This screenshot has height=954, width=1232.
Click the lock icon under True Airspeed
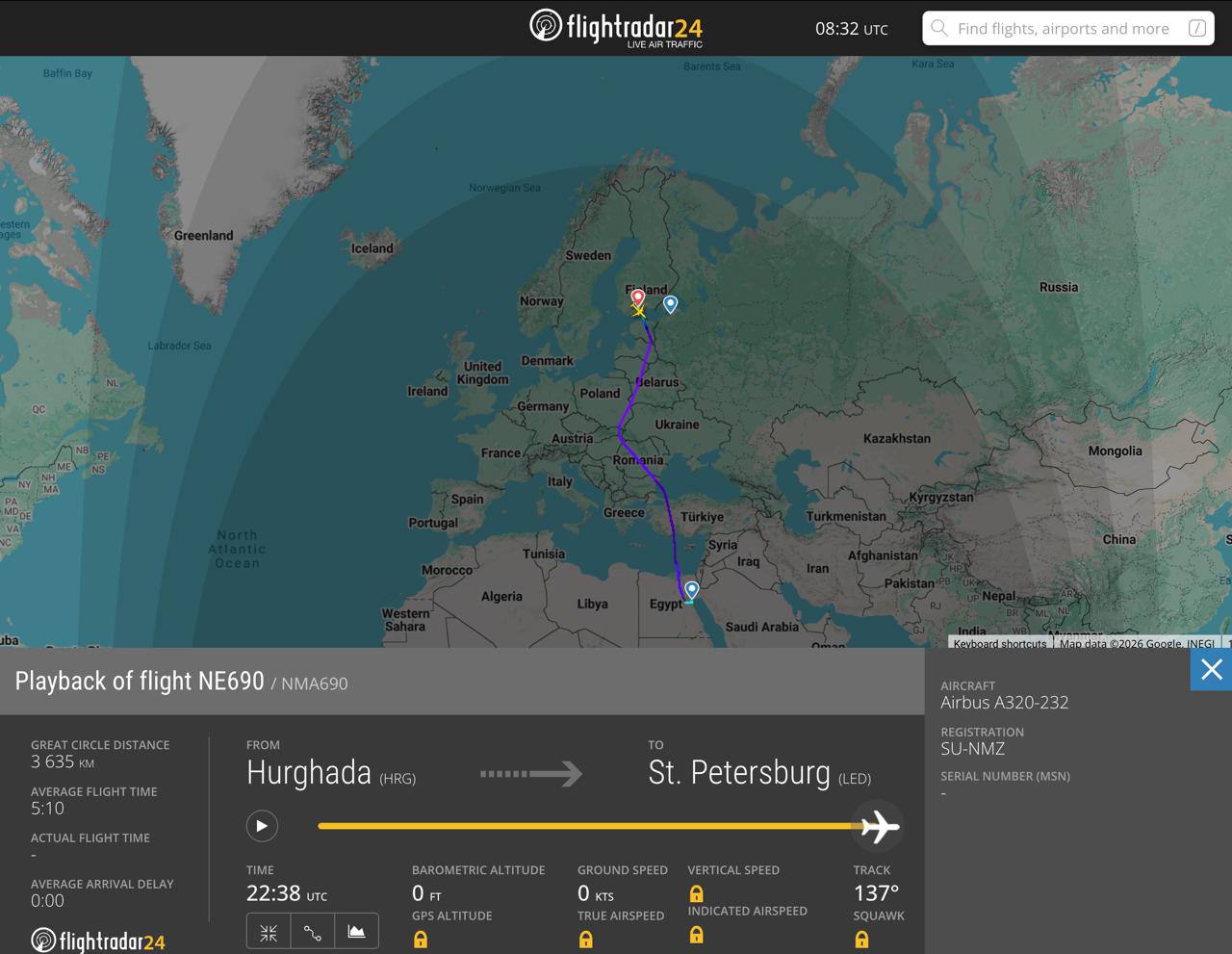586,939
